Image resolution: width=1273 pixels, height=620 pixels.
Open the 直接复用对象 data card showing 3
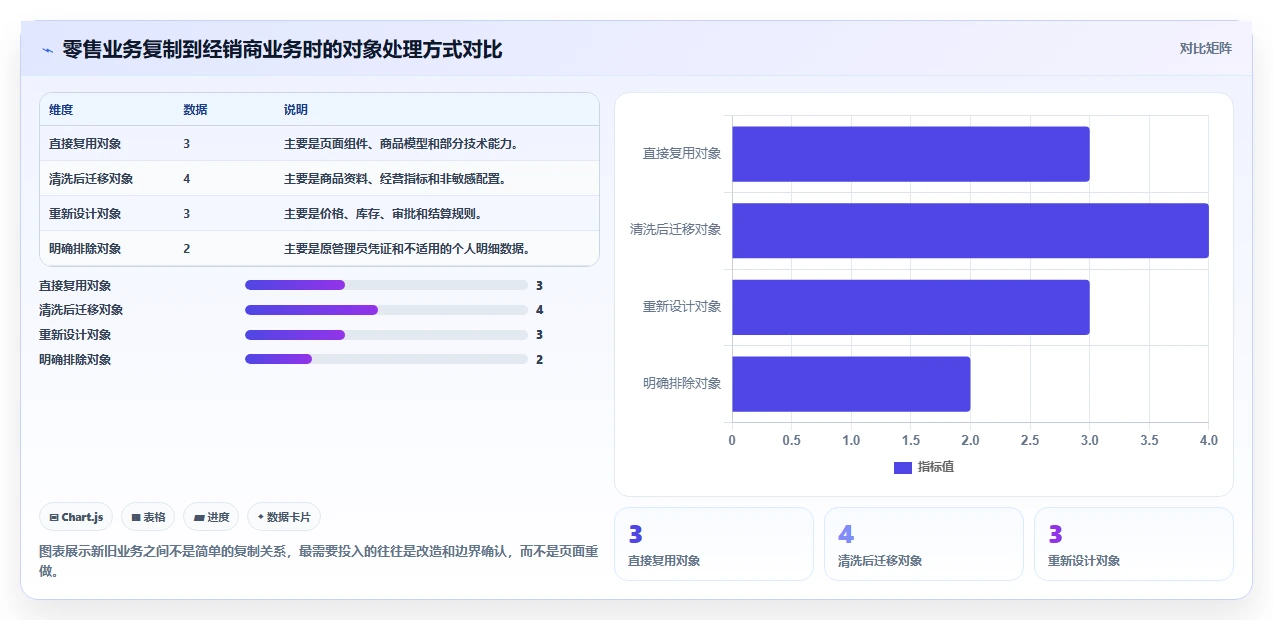pos(714,544)
